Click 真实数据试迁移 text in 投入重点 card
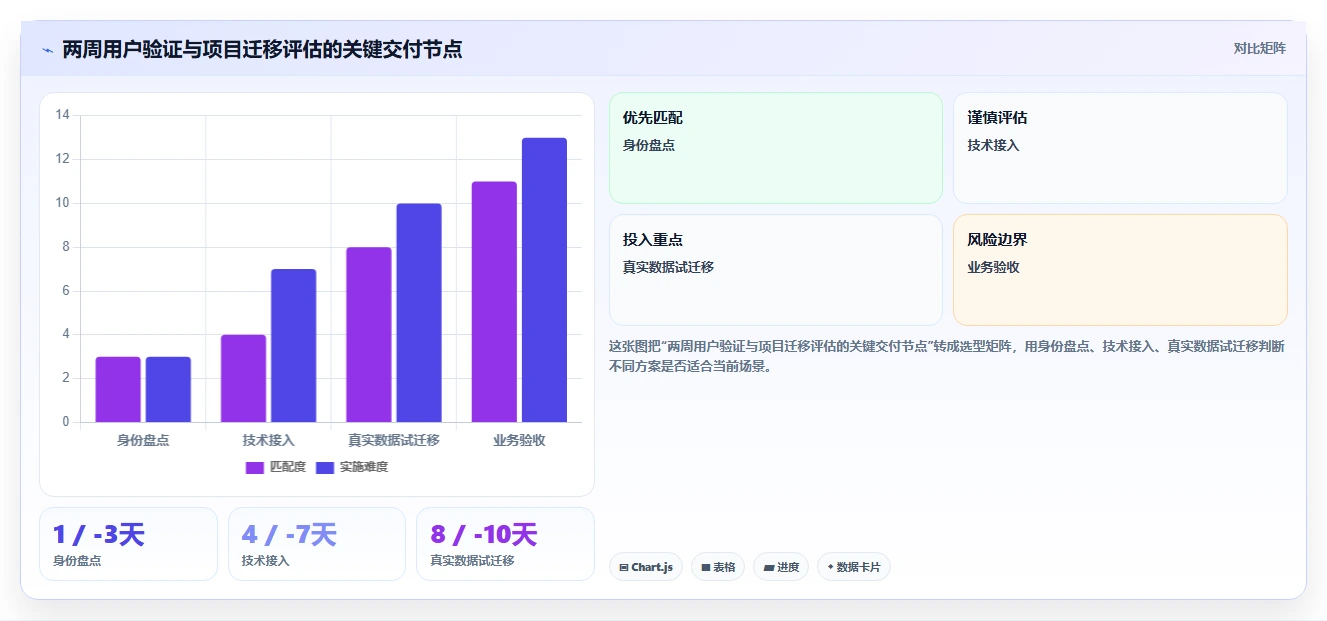The width and height of the screenshot is (1327, 621). (x=668, y=267)
